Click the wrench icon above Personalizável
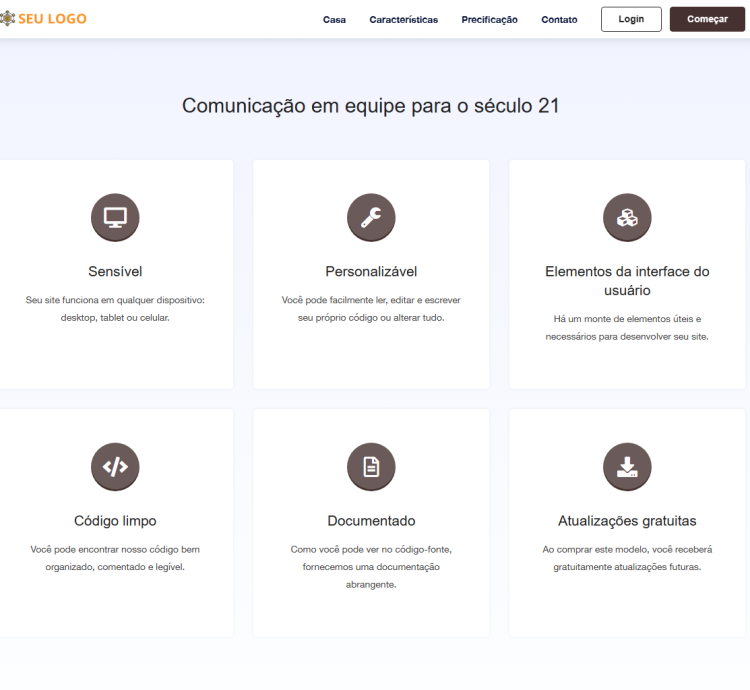Screen dimensions: 750x690 (x=371, y=217)
